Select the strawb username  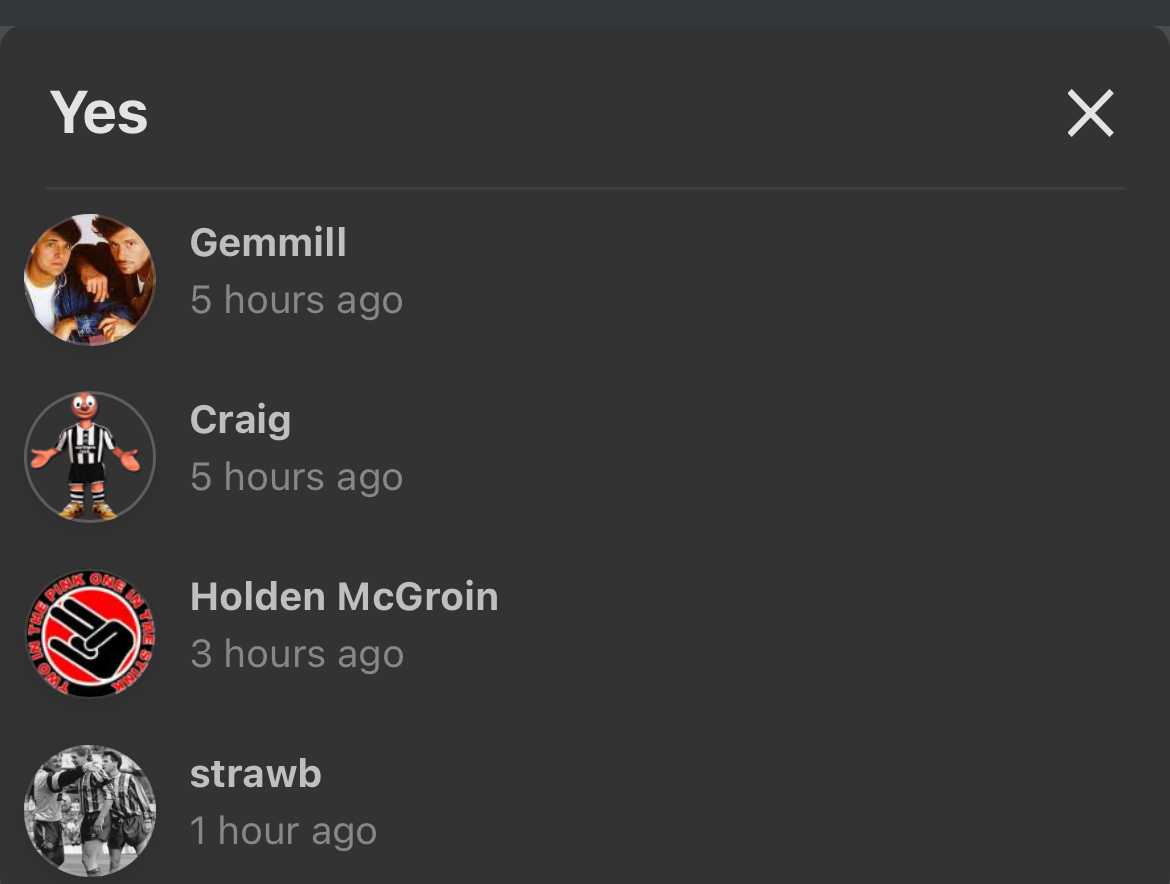coord(255,774)
